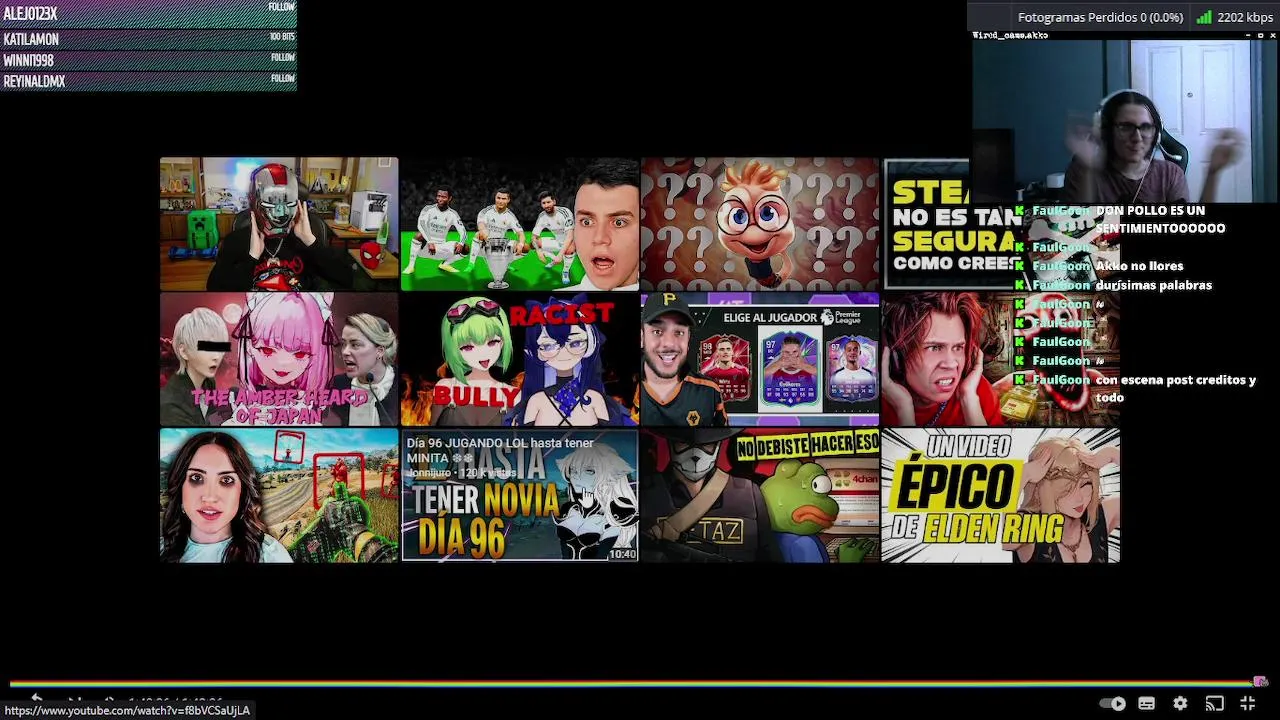Click chat message 'durísimas palabras'
1280x720 pixels.
coord(1153,285)
